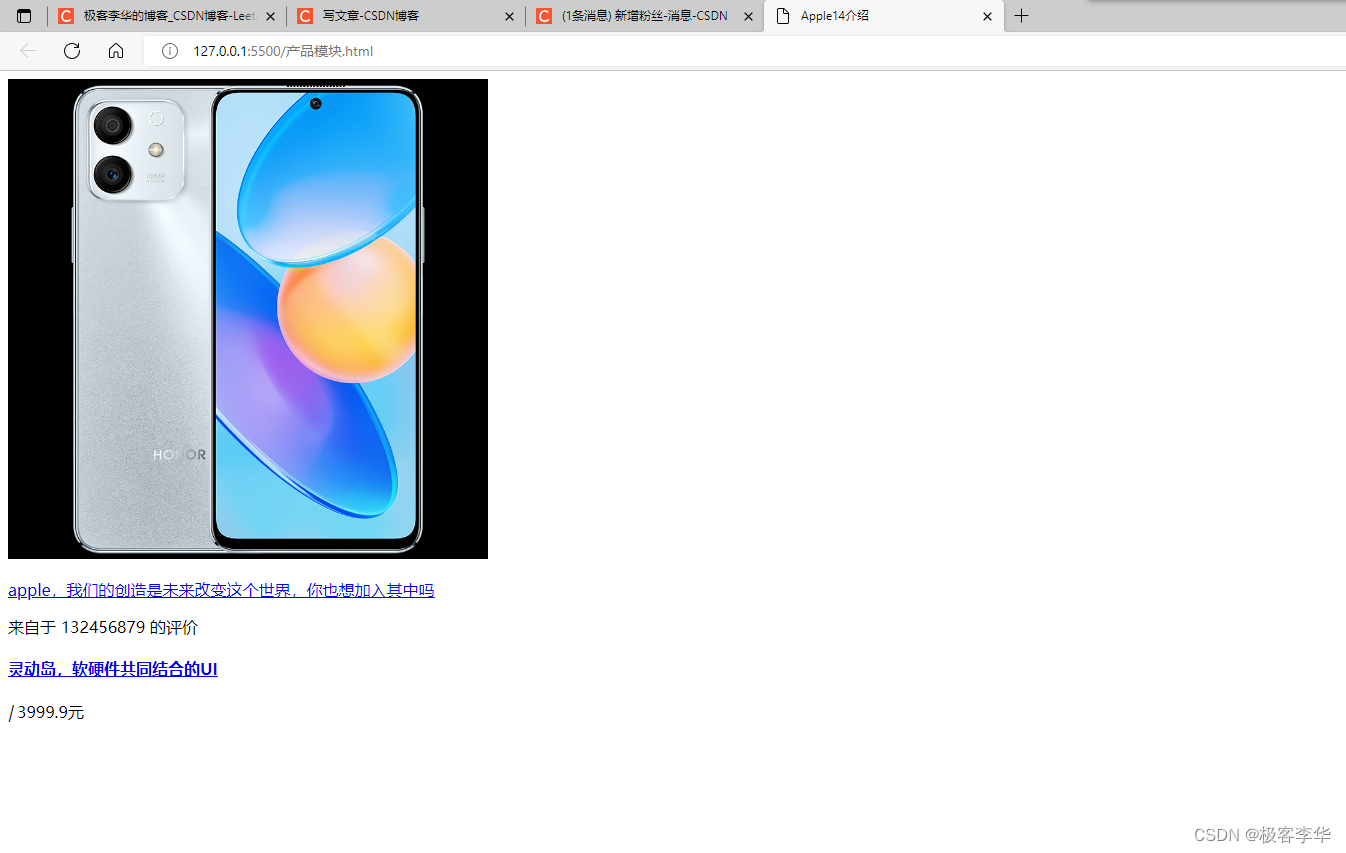This screenshot has width=1346, height=853.
Task: Open the apple 我们的创造 slogan link
Action: pos(221,590)
